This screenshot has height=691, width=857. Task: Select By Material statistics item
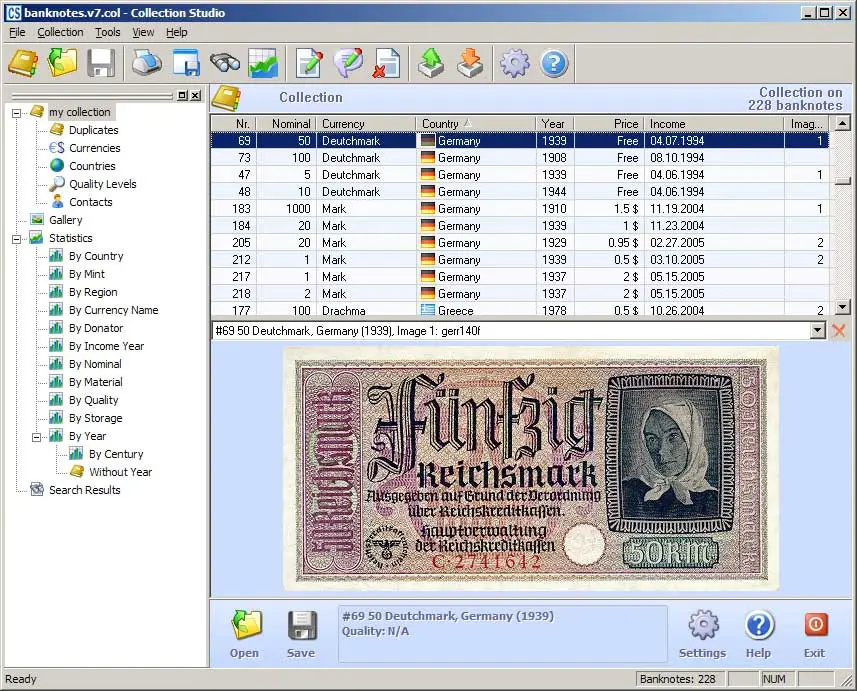tap(95, 382)
